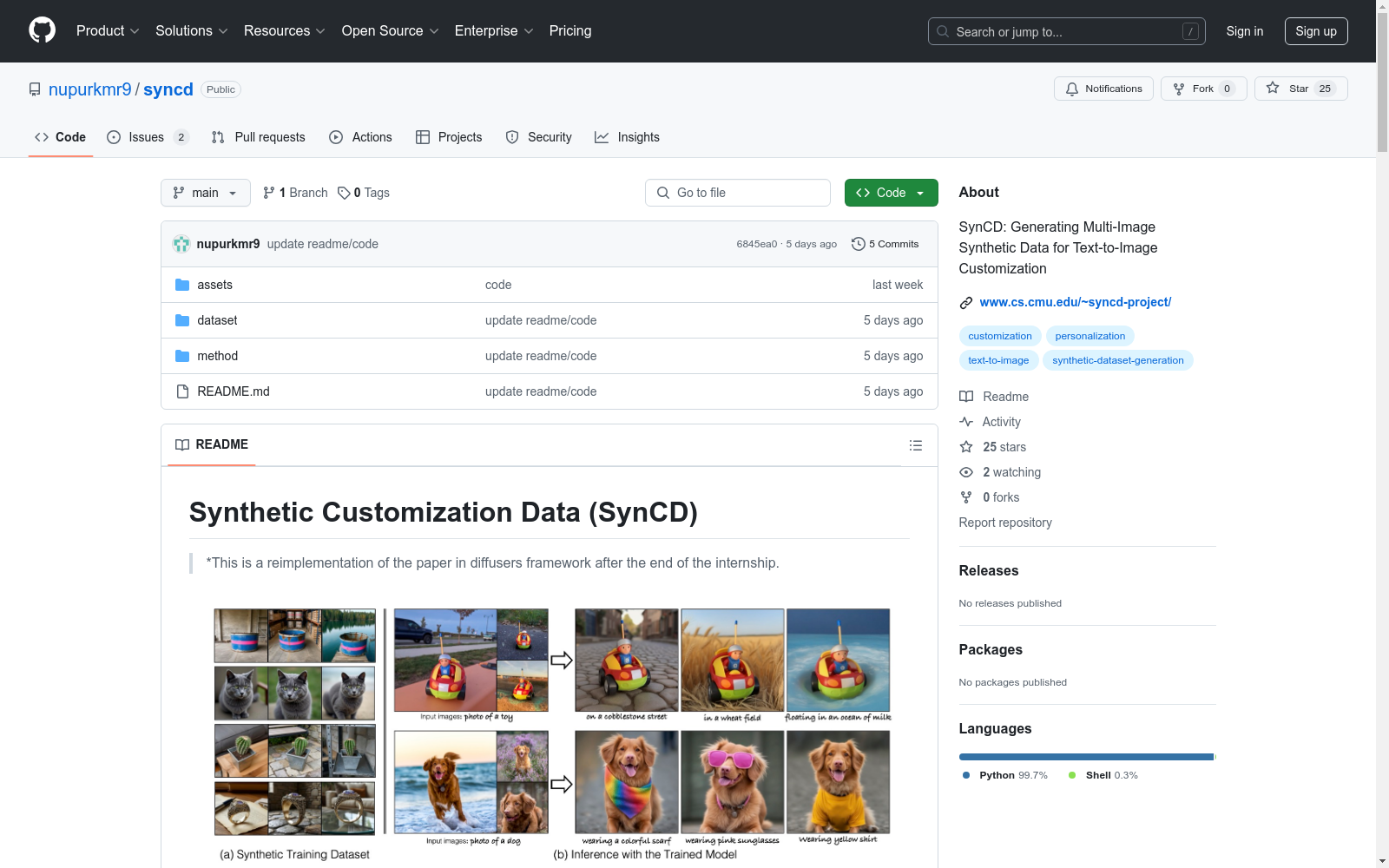Open the main branch dropdown
Screen dimensions: 1389x868
click(205, 193)
